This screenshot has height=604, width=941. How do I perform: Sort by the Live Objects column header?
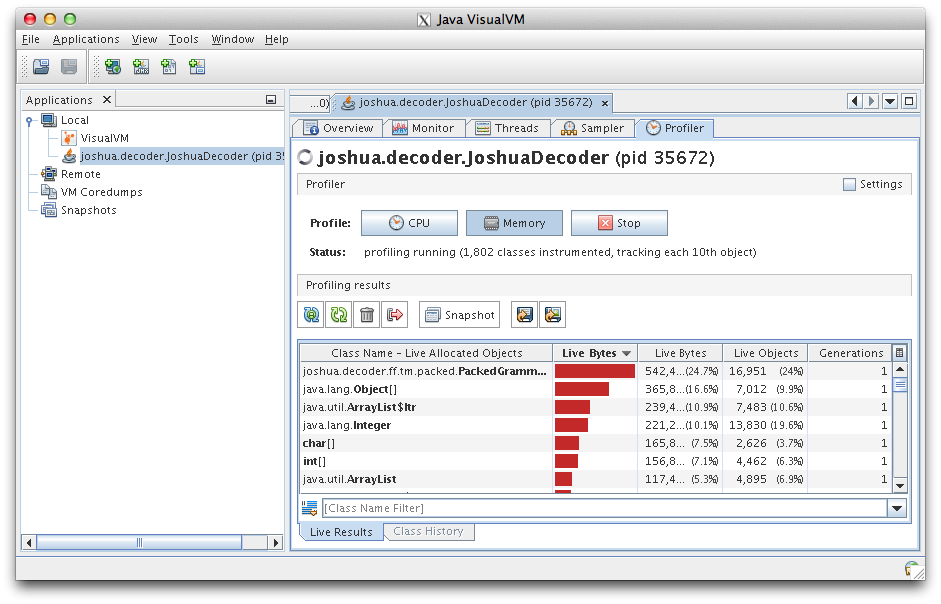(765, 353)
